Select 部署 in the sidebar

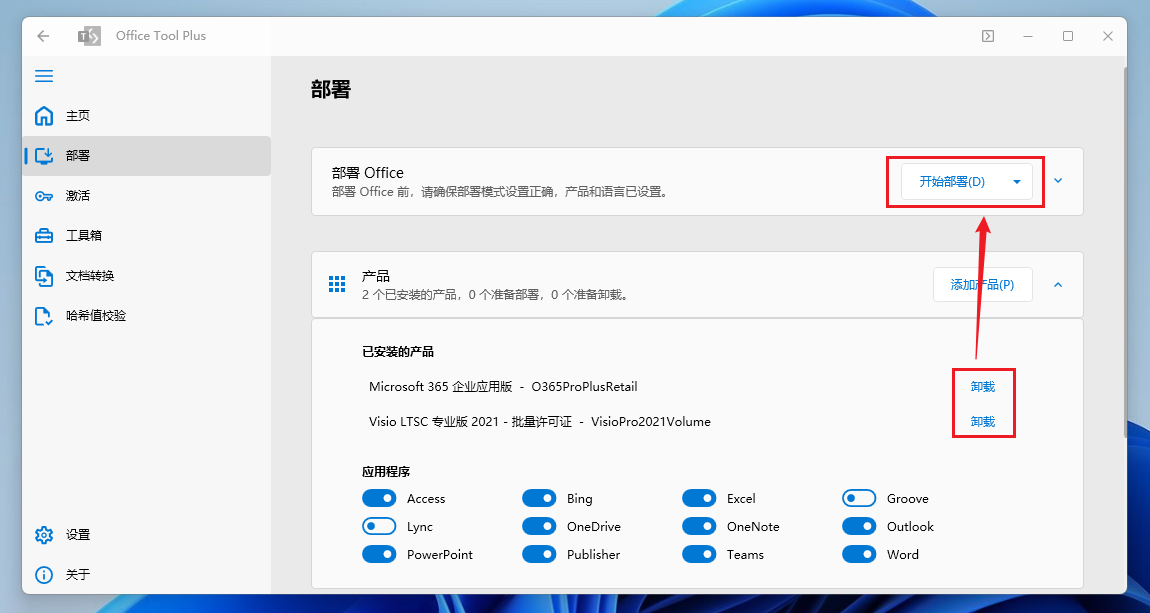pyautogui.click(x=147, y=155)
